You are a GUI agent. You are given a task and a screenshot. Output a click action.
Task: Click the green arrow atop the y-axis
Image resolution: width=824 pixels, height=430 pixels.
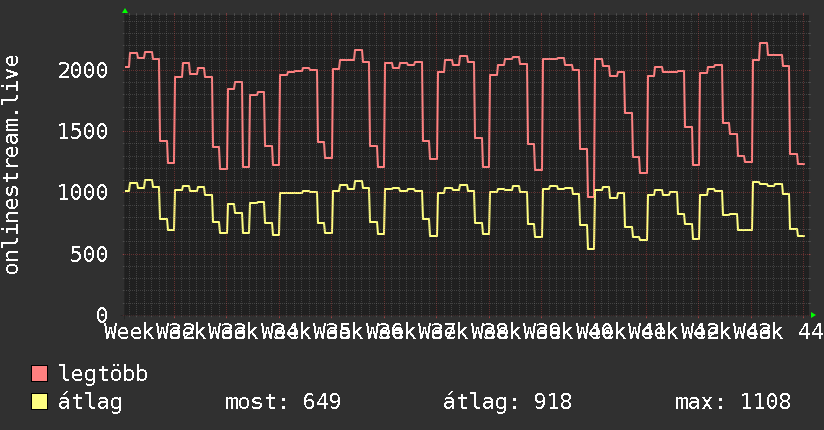(x=125, y=11)
